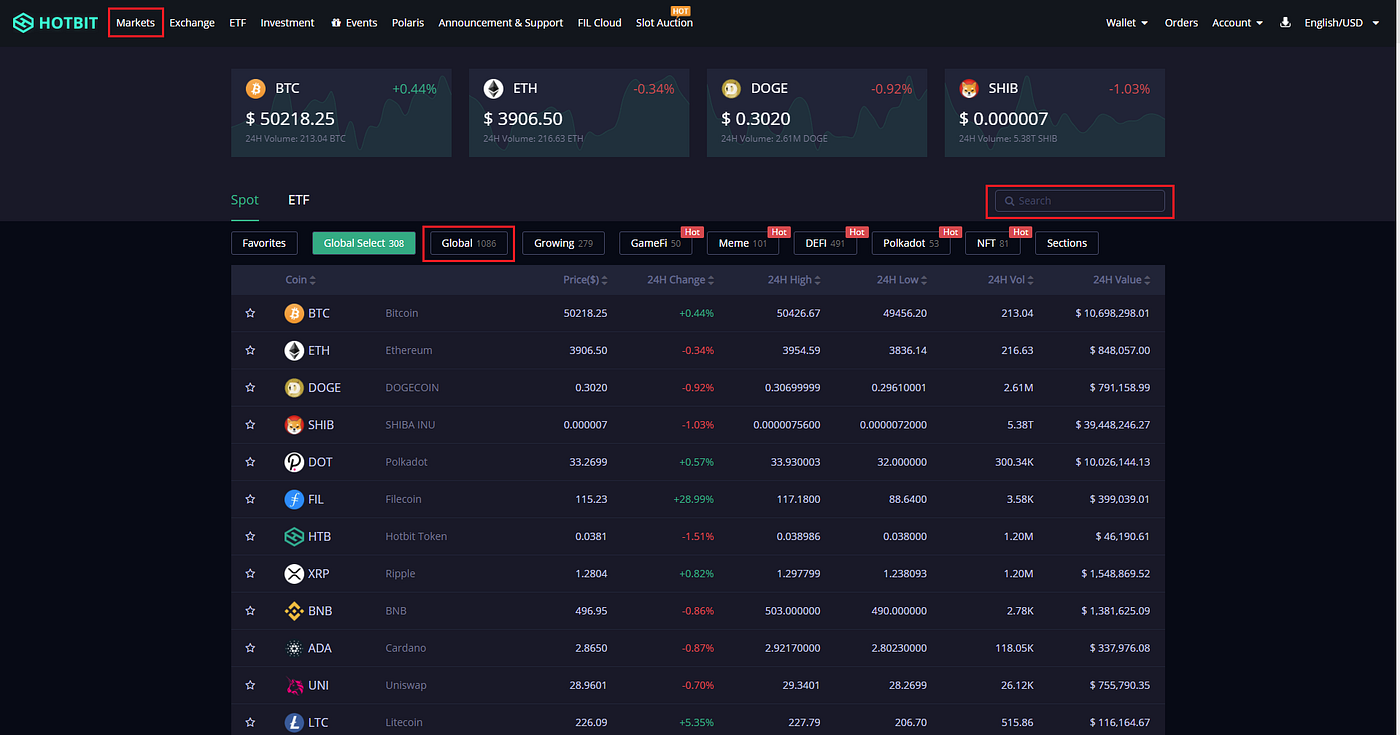This screenshot has width=1400, height=735.
Task: Click the Ethereum icon in ETH row
Action: 294,350
